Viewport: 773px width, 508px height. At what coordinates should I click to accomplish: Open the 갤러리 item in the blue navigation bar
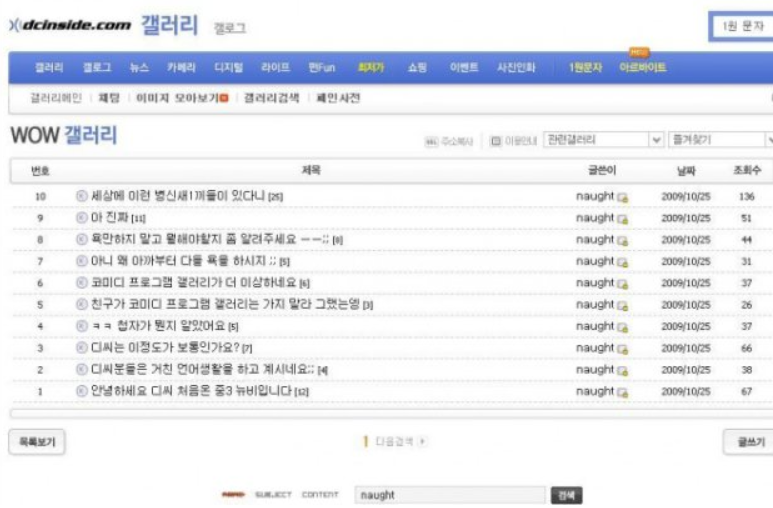click(x=49, y=68)
